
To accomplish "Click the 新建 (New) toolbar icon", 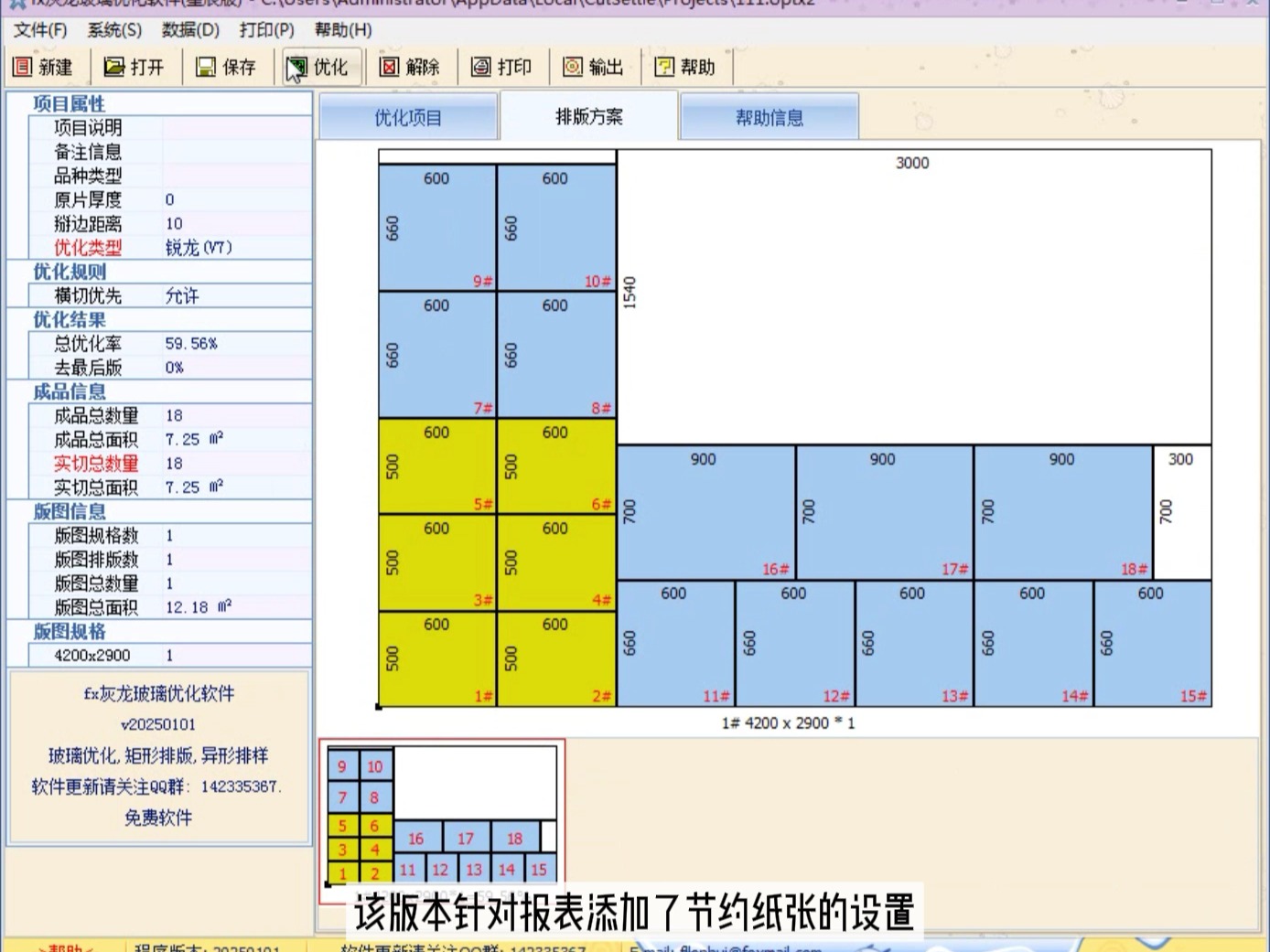I will click(x=42, y=67).
